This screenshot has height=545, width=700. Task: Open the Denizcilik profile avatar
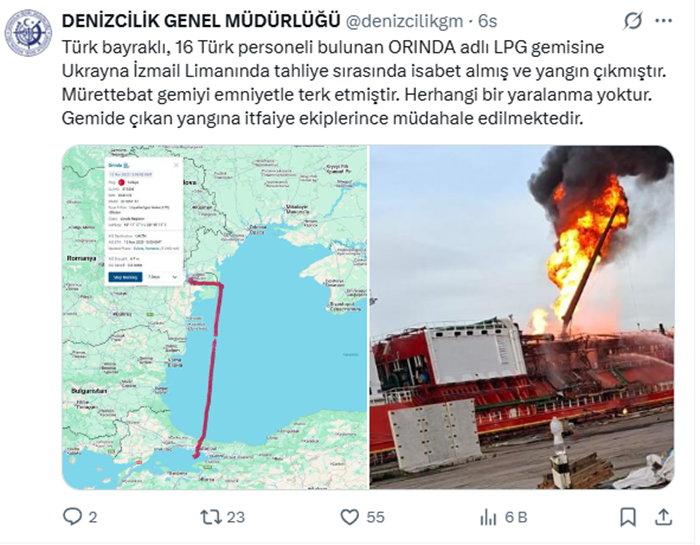point(28,33)
